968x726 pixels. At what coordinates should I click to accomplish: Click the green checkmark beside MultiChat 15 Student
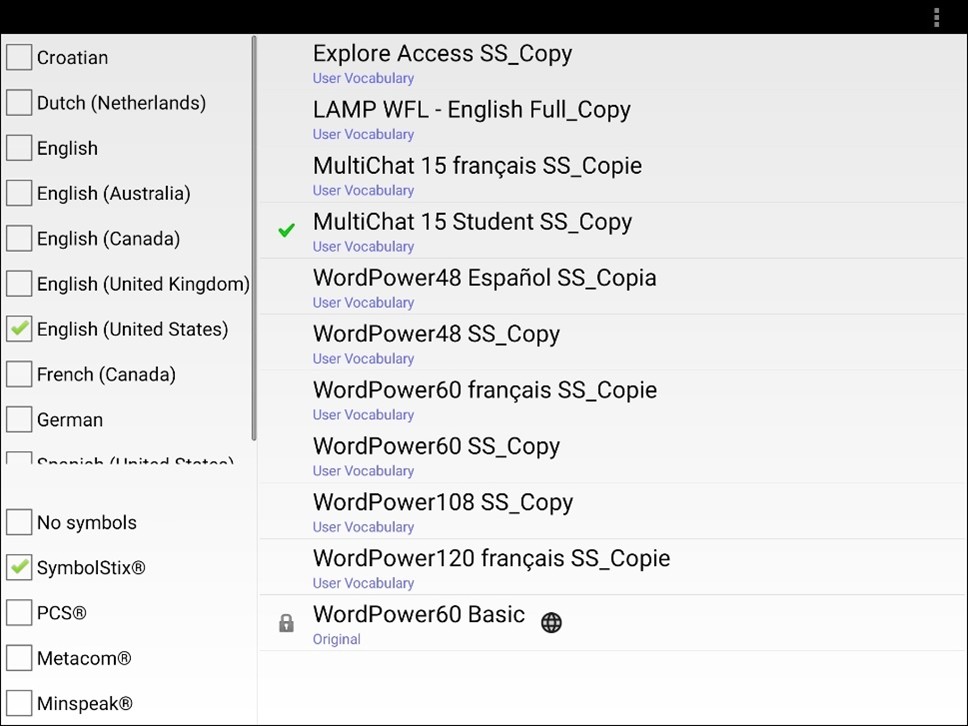tap(287, 230)
